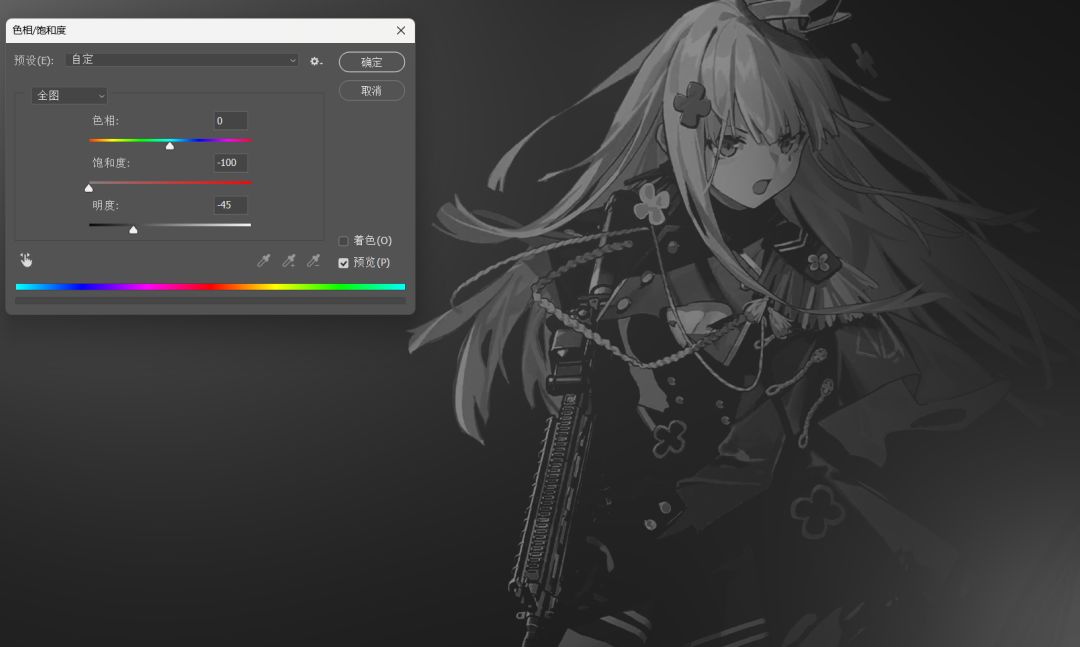Open the preset options gear menu
Viewport: 1080px width, 647px height.
pyautogui.click(x=315, y=61)
